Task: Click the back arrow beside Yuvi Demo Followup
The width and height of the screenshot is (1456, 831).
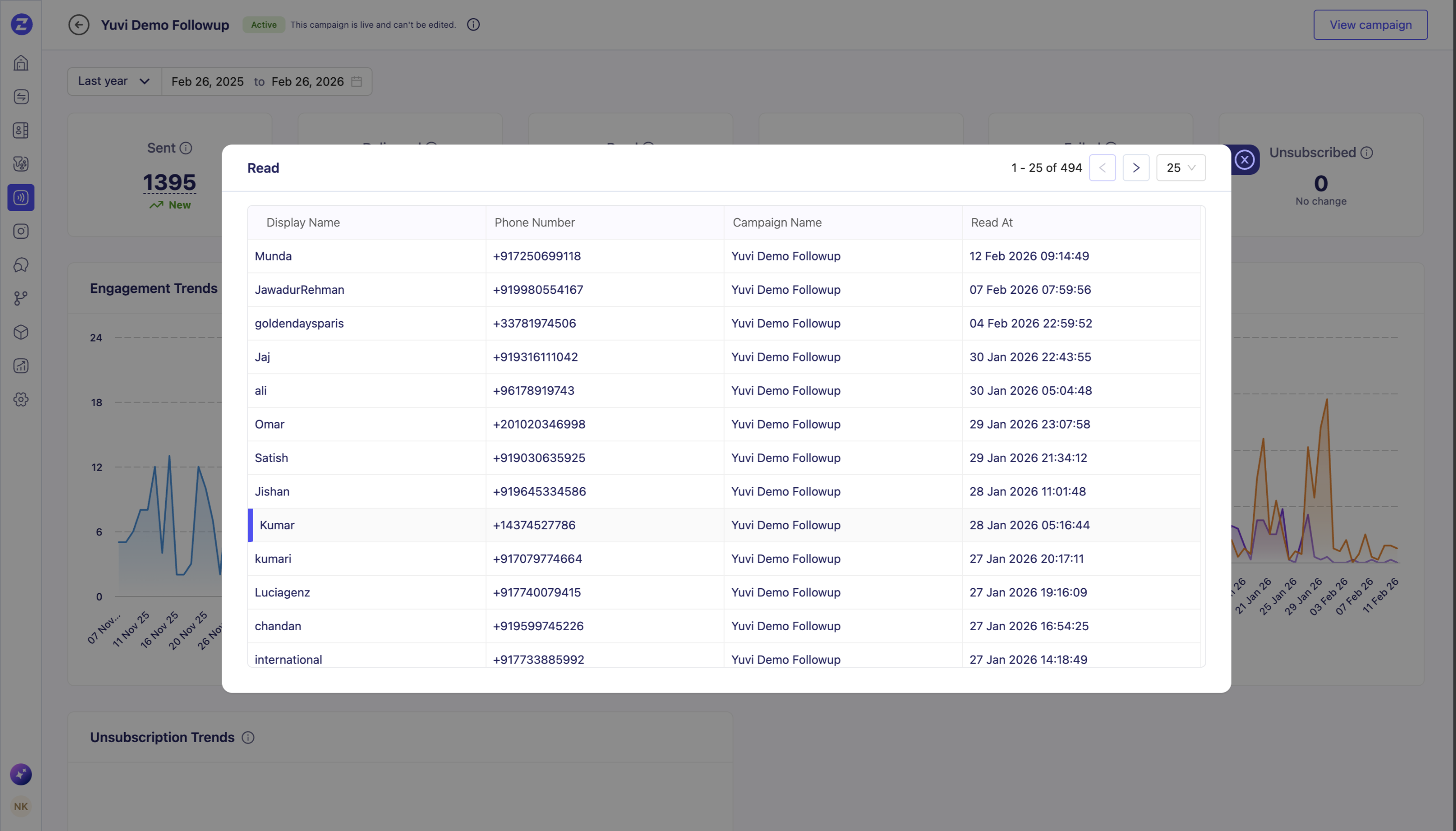Action: pos(79,25)
